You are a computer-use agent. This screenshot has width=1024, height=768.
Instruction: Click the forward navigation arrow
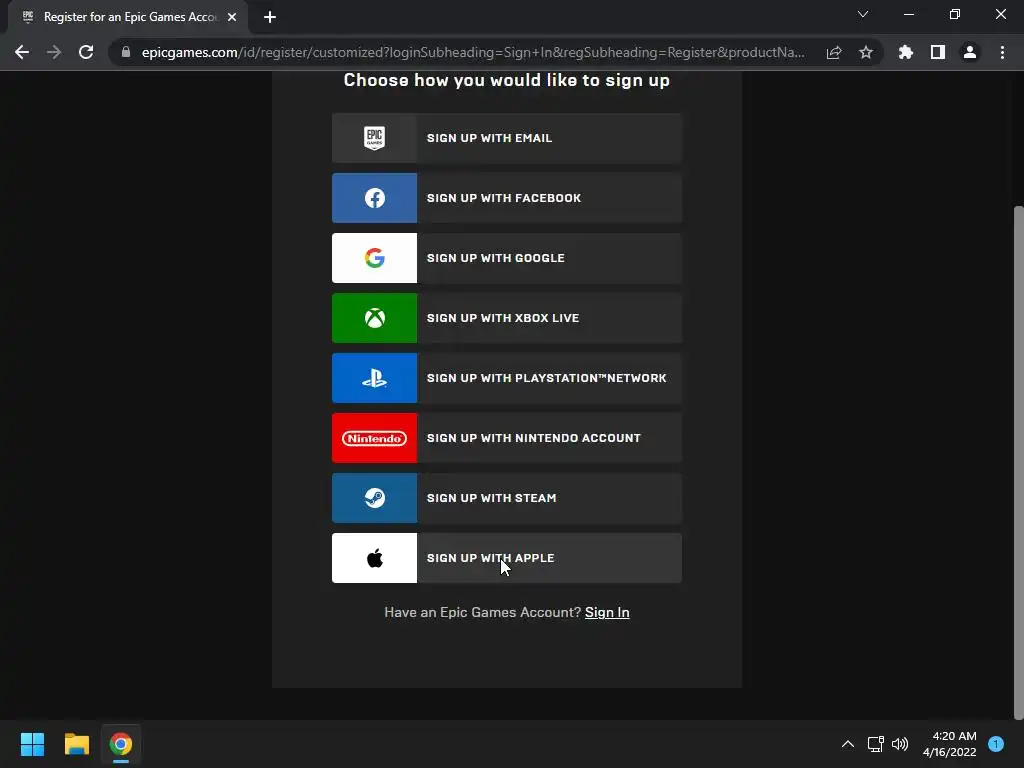point(54,52)
